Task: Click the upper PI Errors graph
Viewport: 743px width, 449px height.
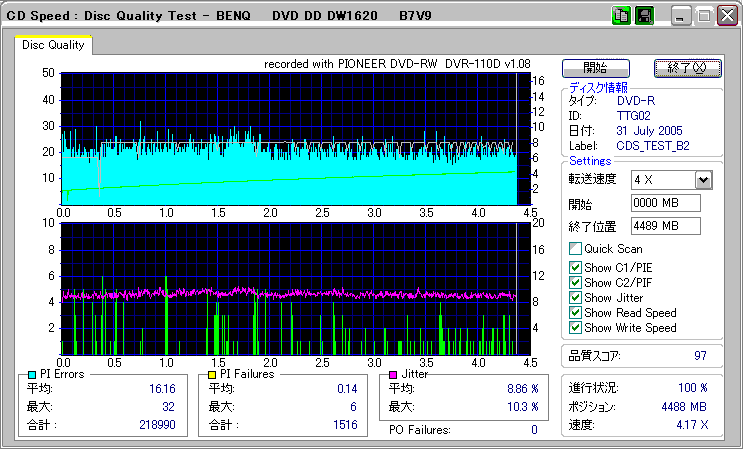Action: (x=289, y=138)
